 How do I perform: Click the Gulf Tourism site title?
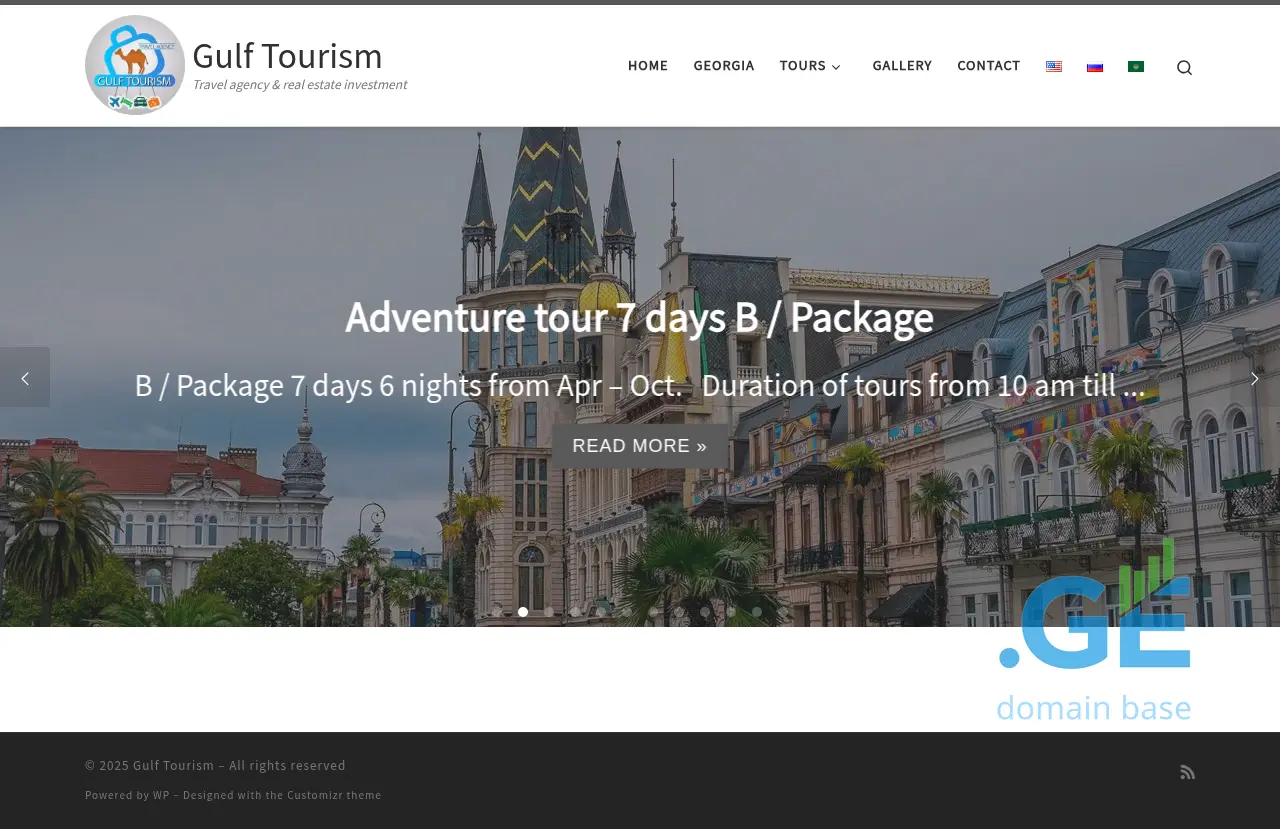pos(287,56)
